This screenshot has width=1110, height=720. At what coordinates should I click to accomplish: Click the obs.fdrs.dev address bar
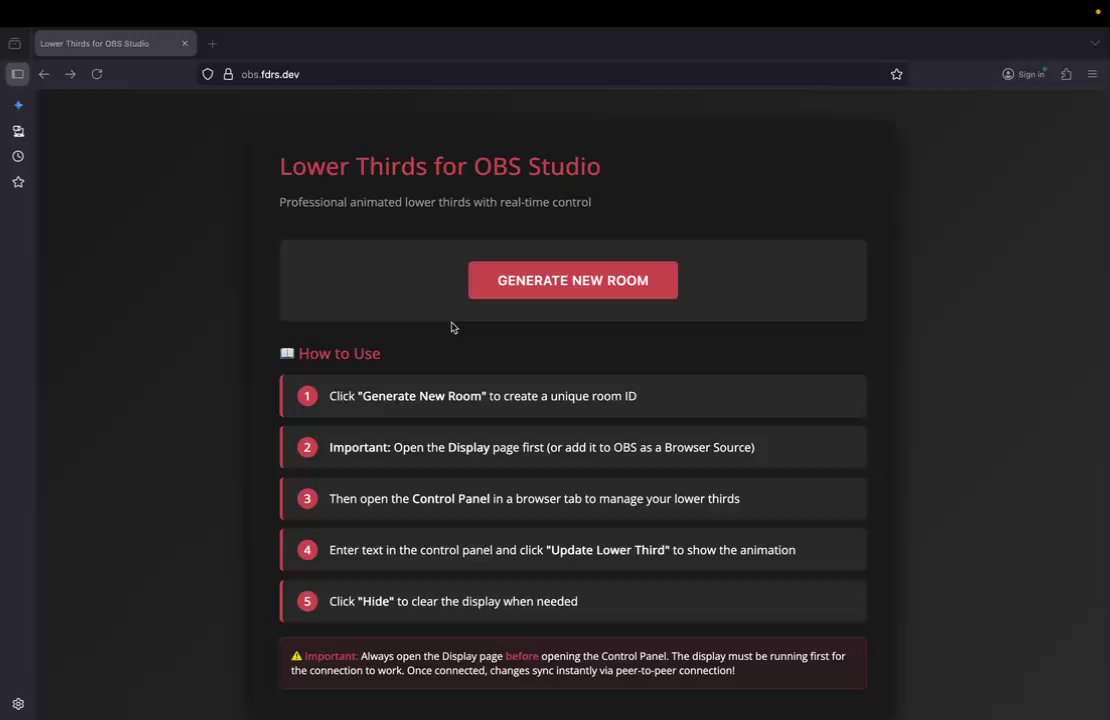pyautogui.click(x=552, y=74)
